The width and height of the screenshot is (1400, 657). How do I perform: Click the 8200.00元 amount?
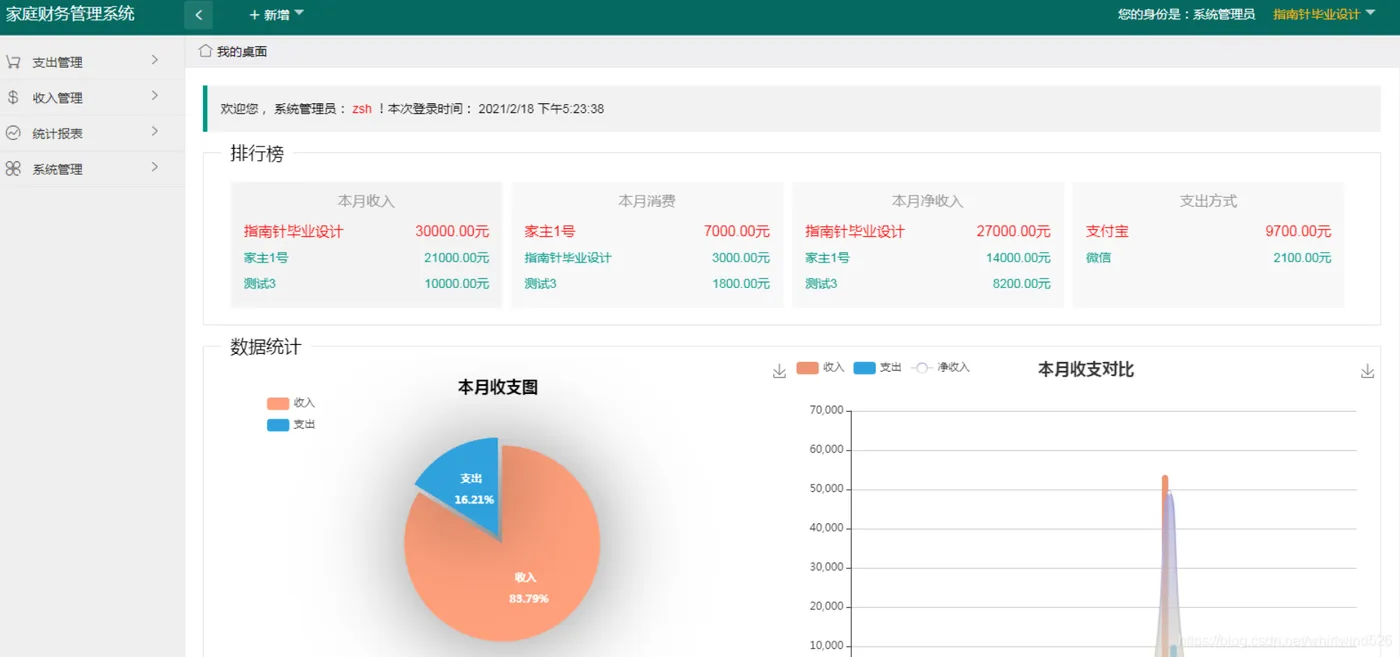coord(1022,284)
